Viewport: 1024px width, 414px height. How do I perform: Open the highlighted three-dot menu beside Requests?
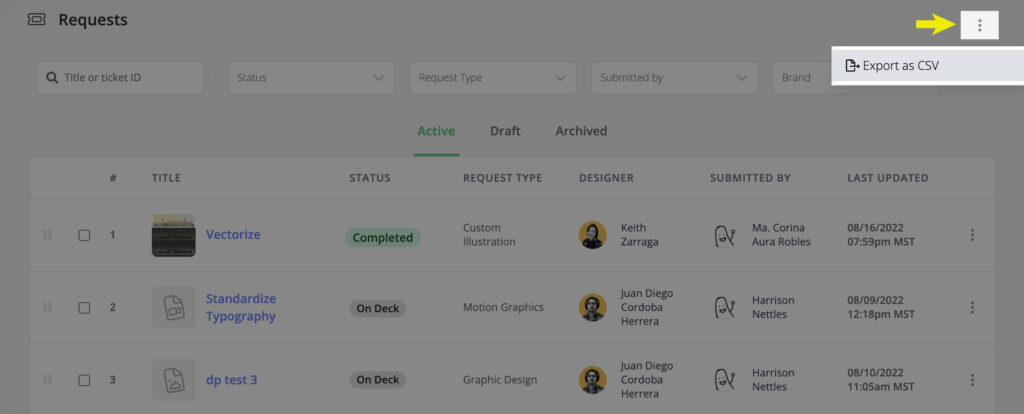[979, 25]
